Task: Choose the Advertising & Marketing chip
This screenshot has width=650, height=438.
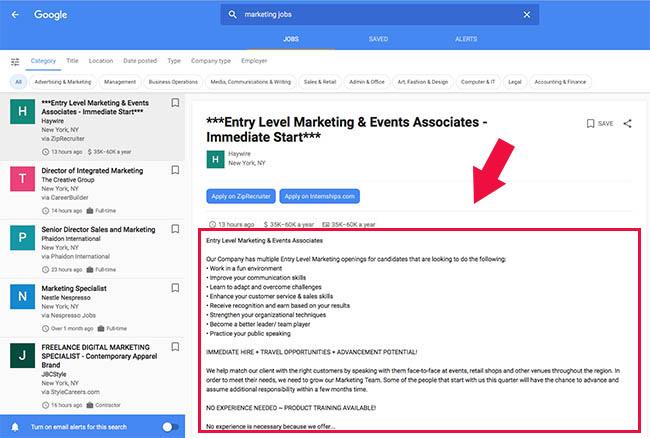Action: [x=63, y=82]
